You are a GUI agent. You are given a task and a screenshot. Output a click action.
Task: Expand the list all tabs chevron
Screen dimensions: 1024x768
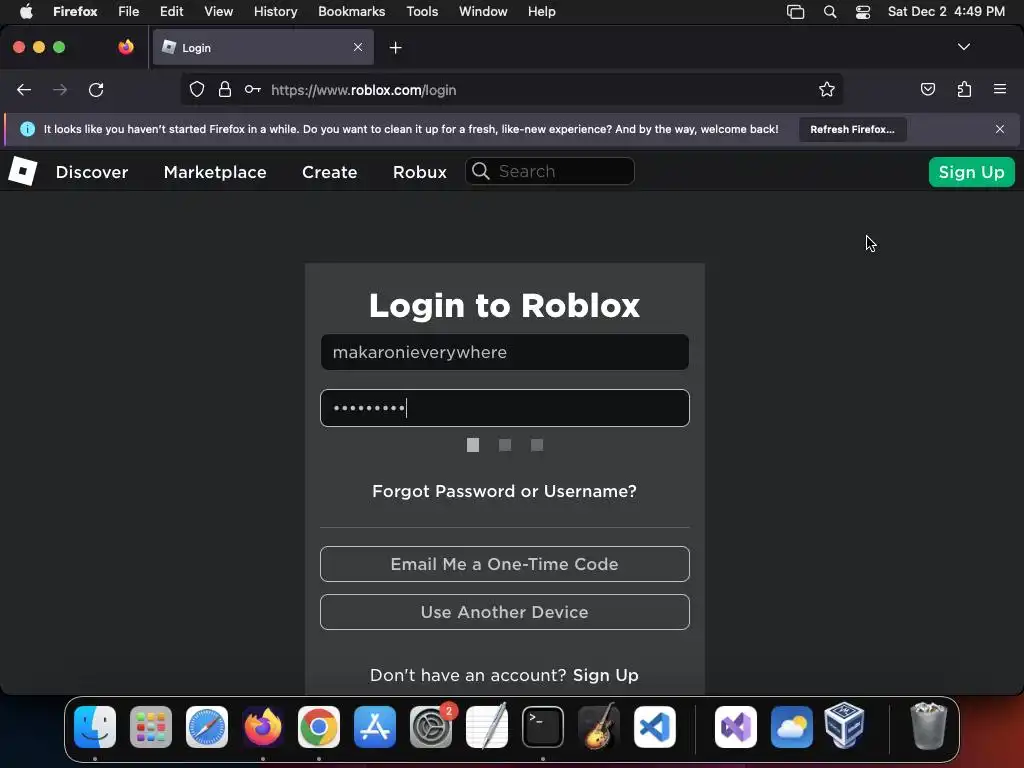(x=963, y=47)
